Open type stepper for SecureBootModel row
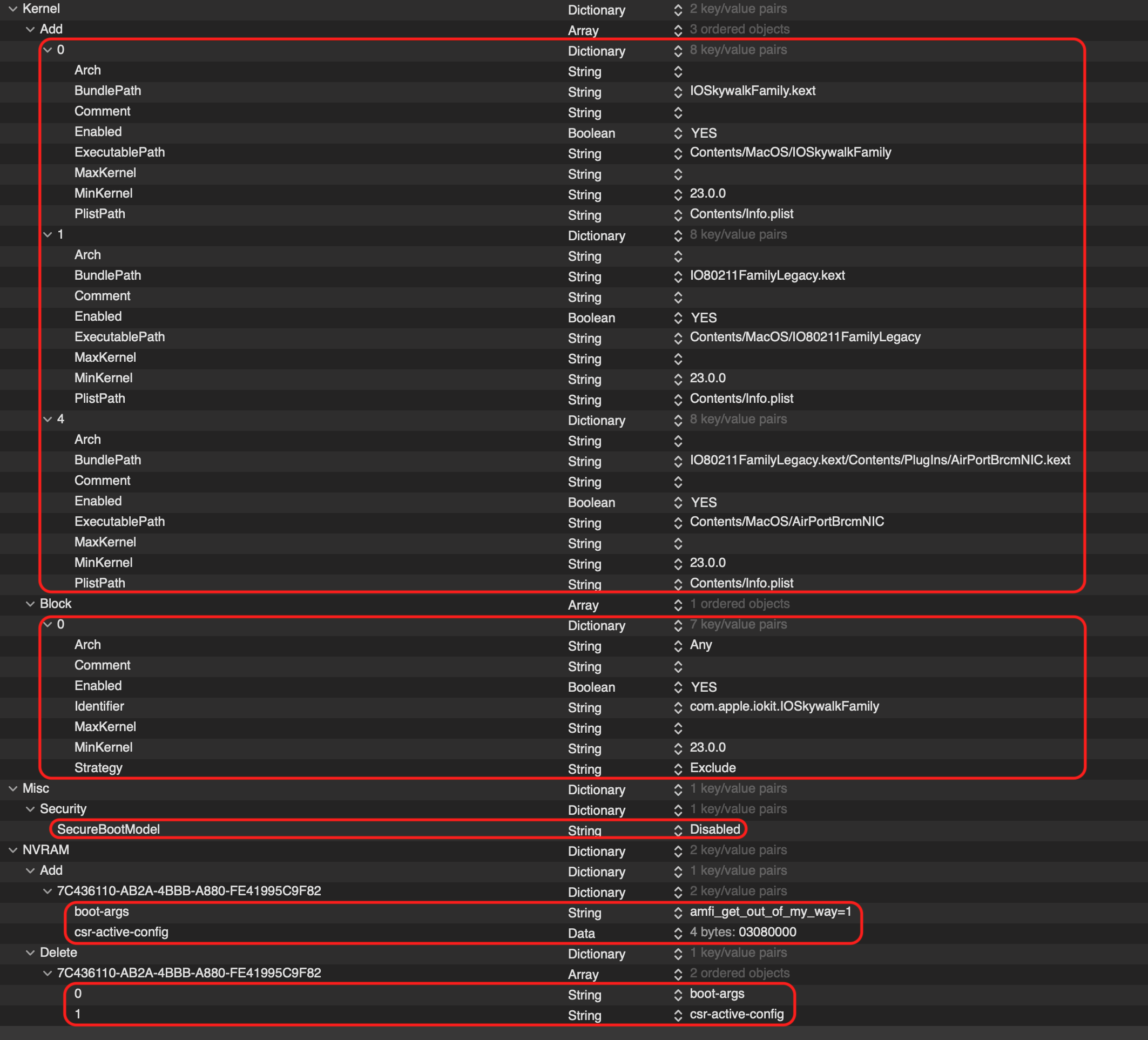 pyautogui.click(x=678, y=830)
